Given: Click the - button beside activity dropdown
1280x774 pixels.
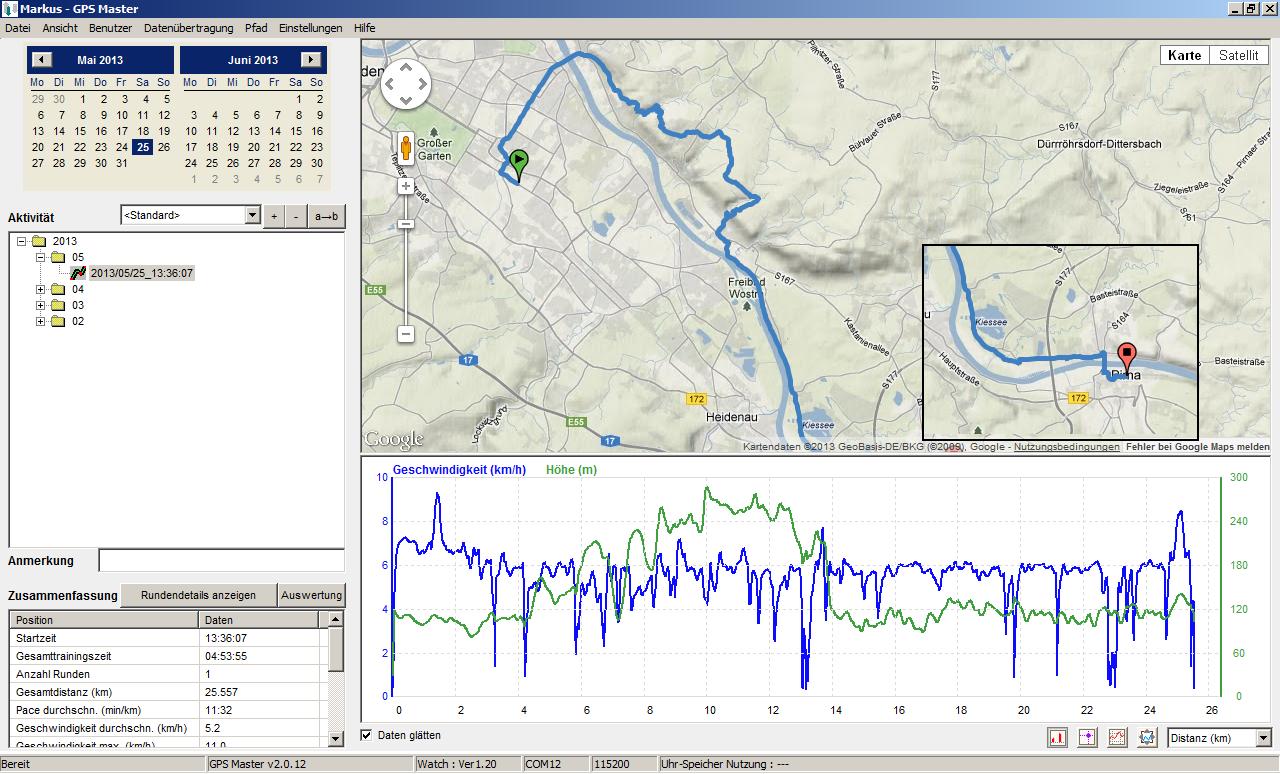Looking at the screenshot, I should point(296,216).
